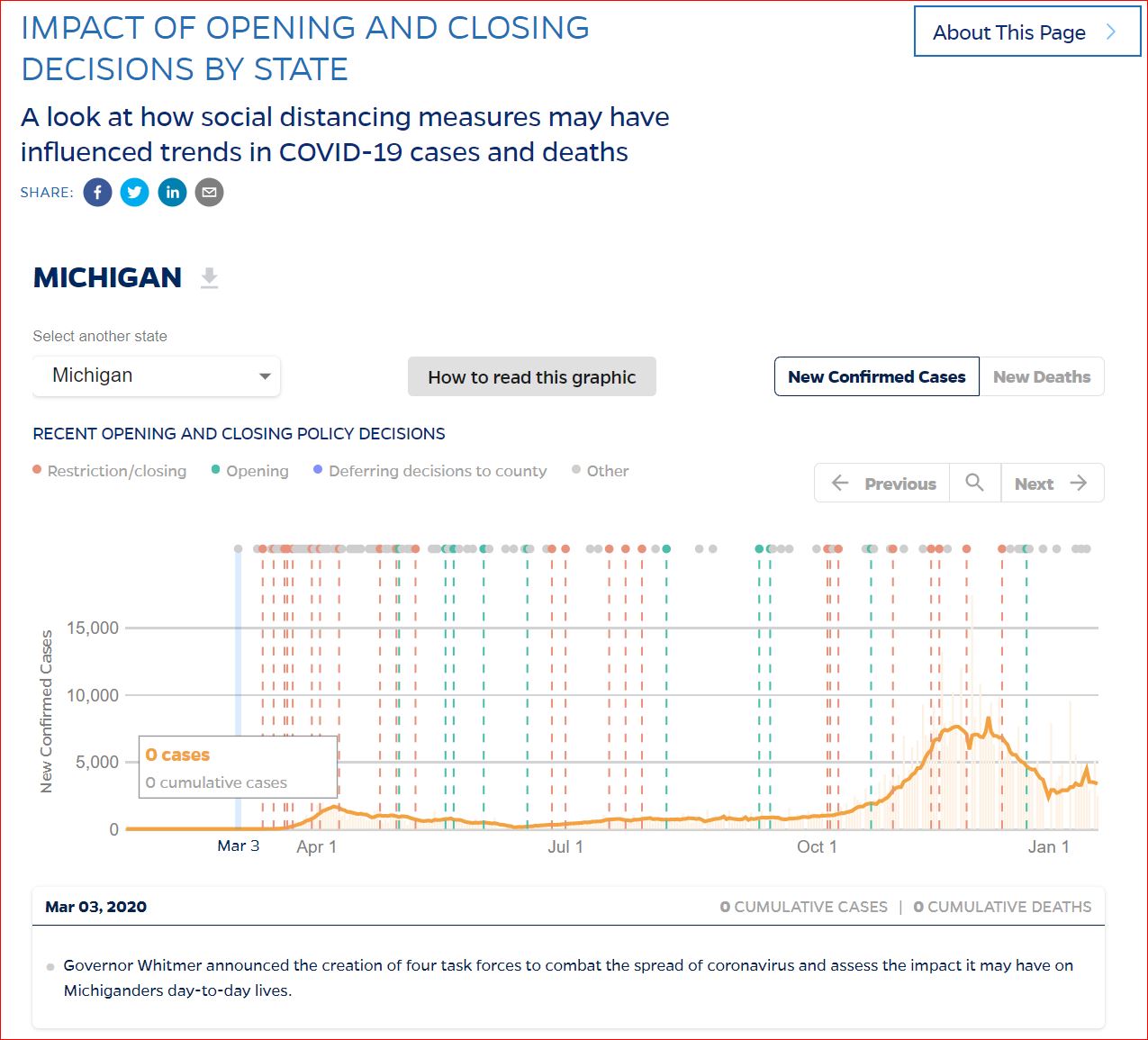
Task: Click the 0 CUMULATIVE DEATHS text
Action: (1002, 907)
